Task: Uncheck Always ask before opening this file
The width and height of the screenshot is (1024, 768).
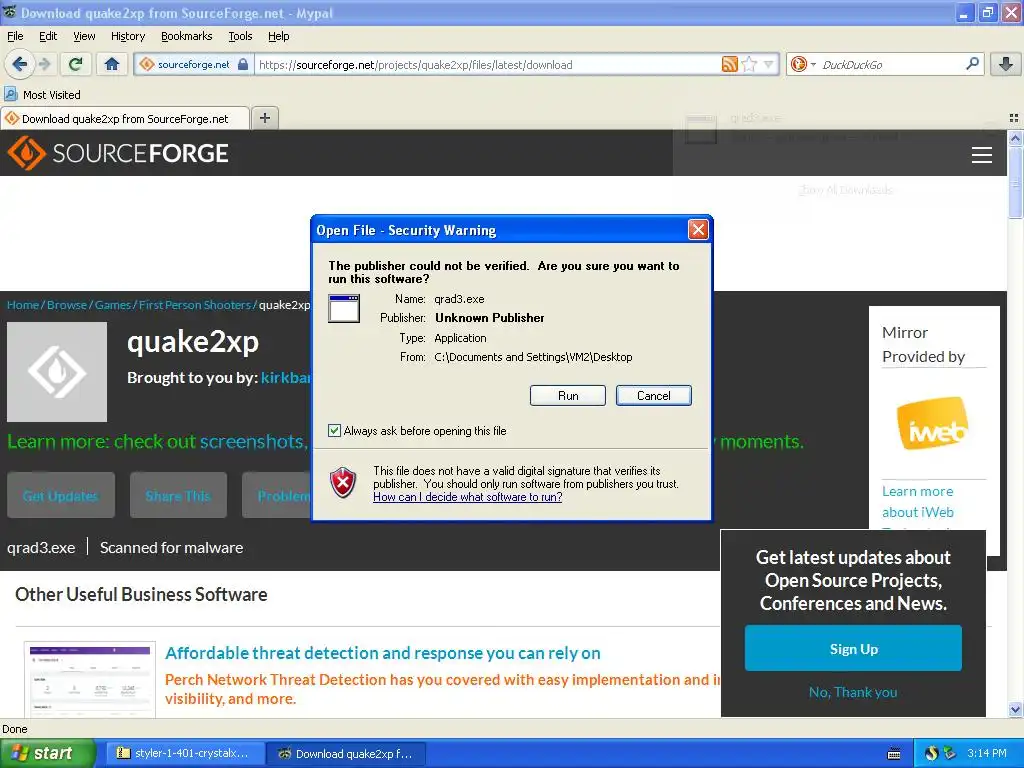Action: [334, 430]
